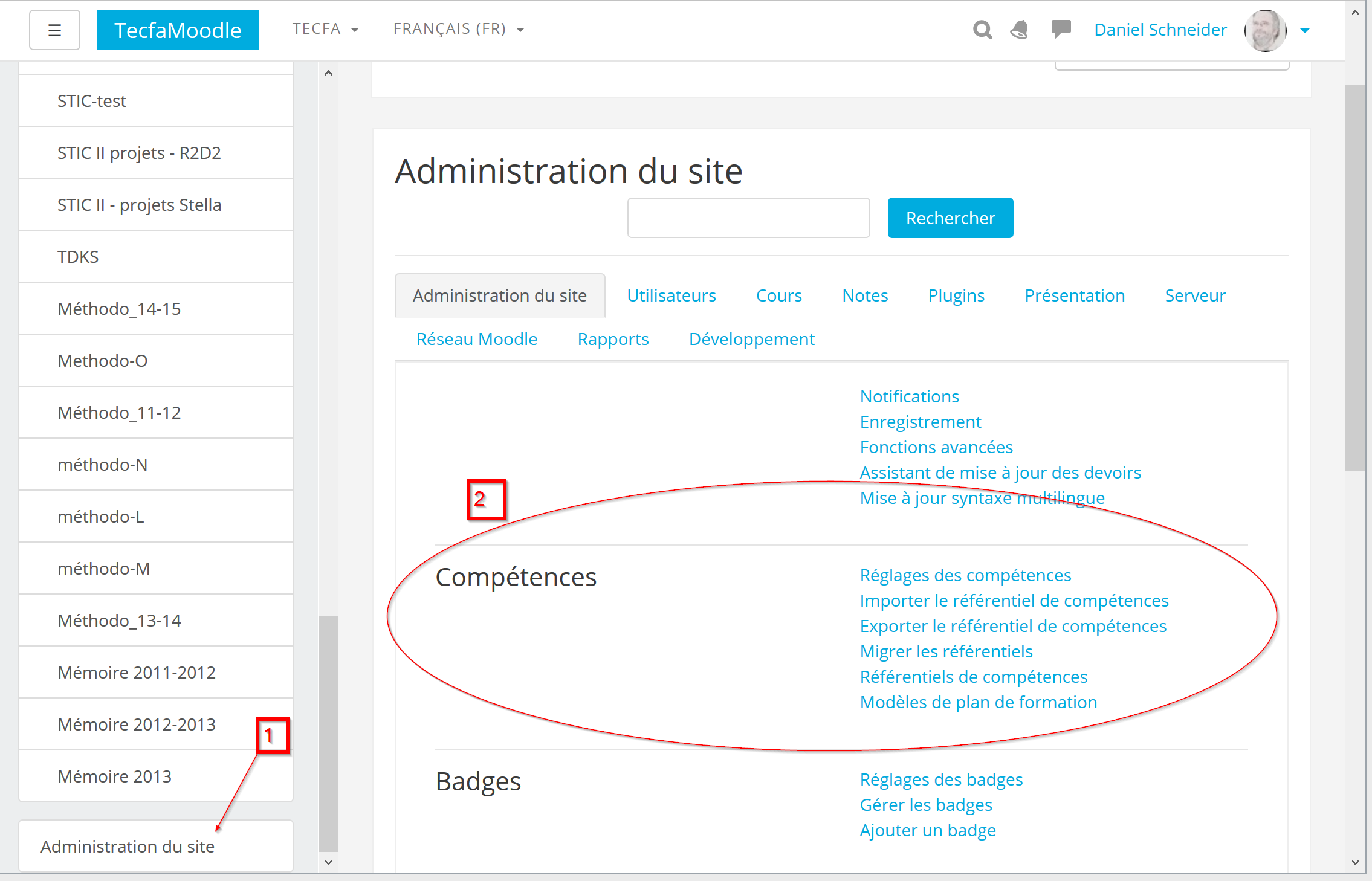Viewport: 1372px width, 881px height.
Task: Click the main page scrollbar thumb
Action: tap(1355, 277)
